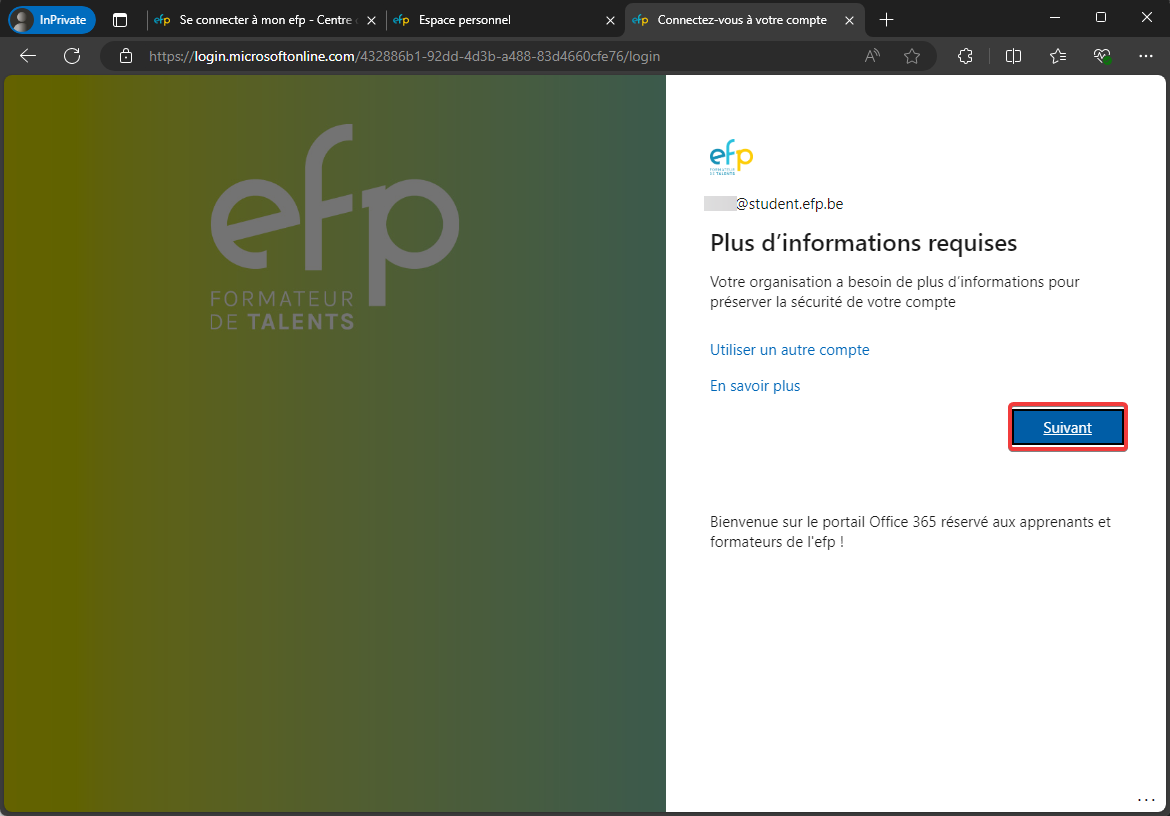Viewport: 1170px width, 816px height.
Task: Open the ellipsis options at the page bottom
Action: 1146,800
